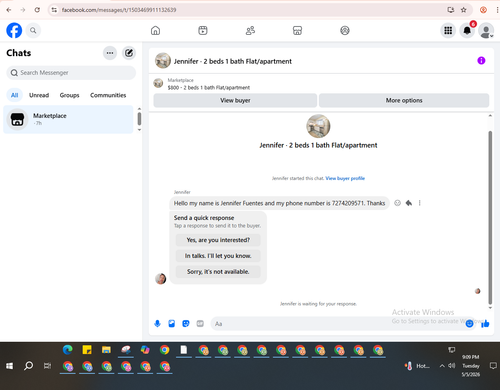Launch Microsoft Edge from taskbar
Image resolution: width=500 pixels, height=390 pixels.
tap(68, 350)
